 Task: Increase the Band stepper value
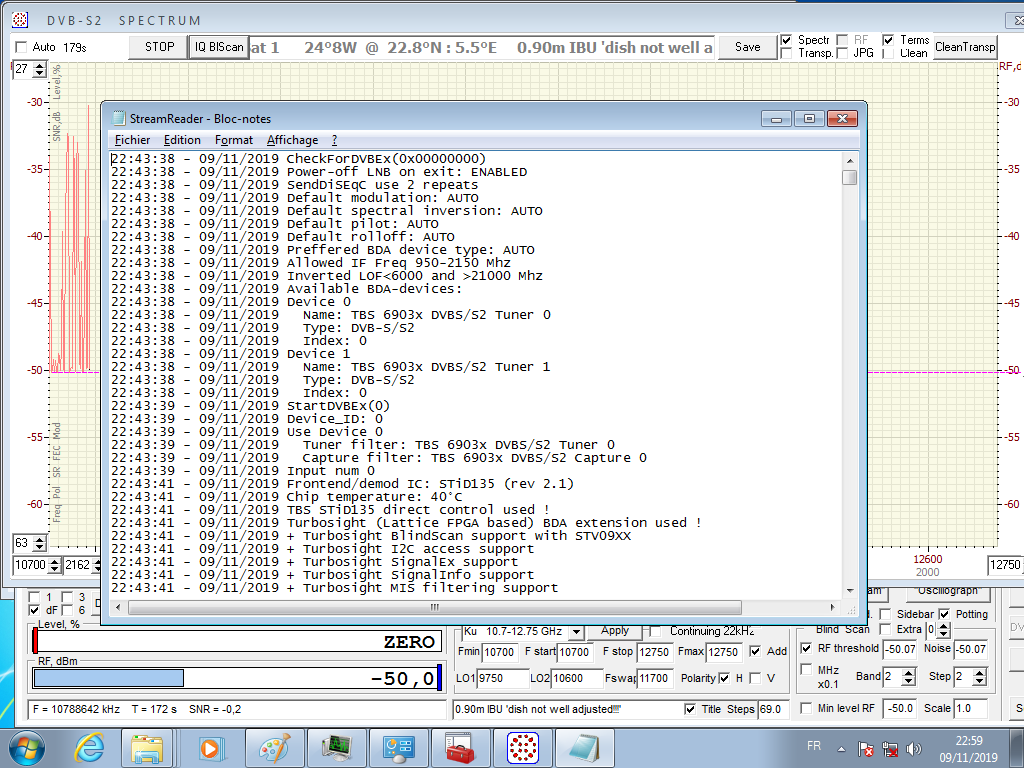(x=908, y=672)
